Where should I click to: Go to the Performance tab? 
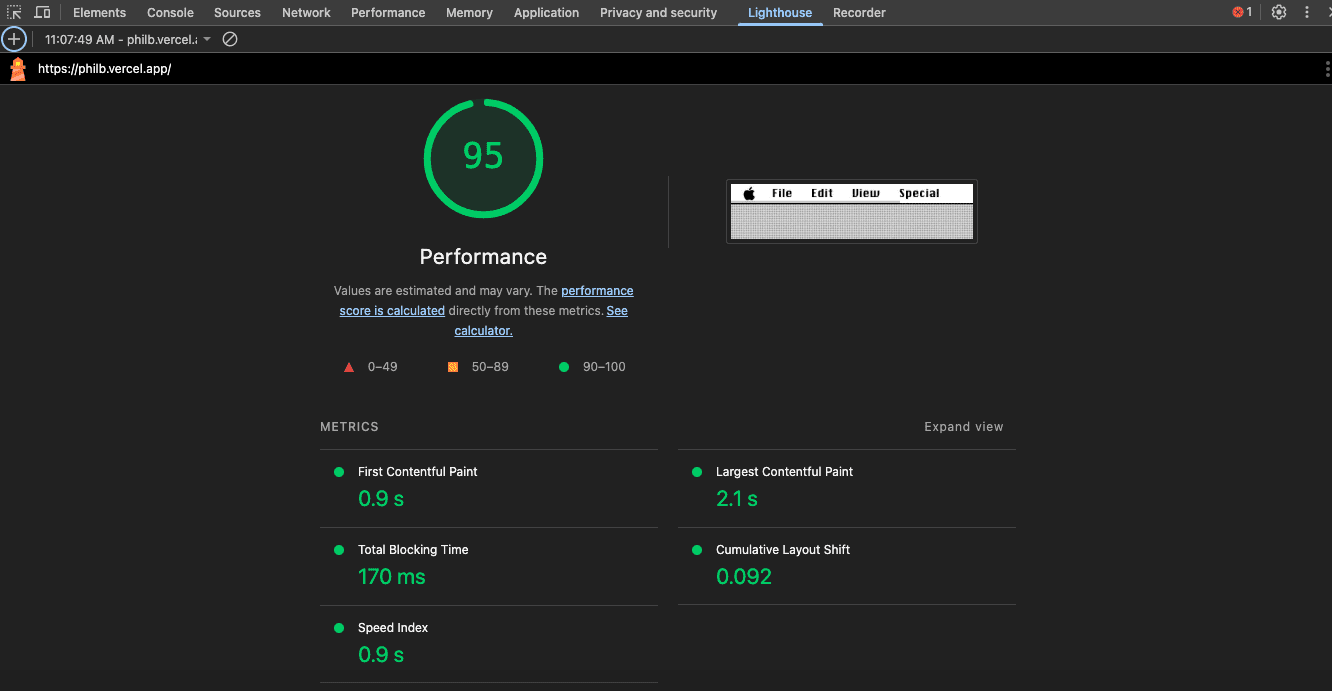(x=388, y=13)
